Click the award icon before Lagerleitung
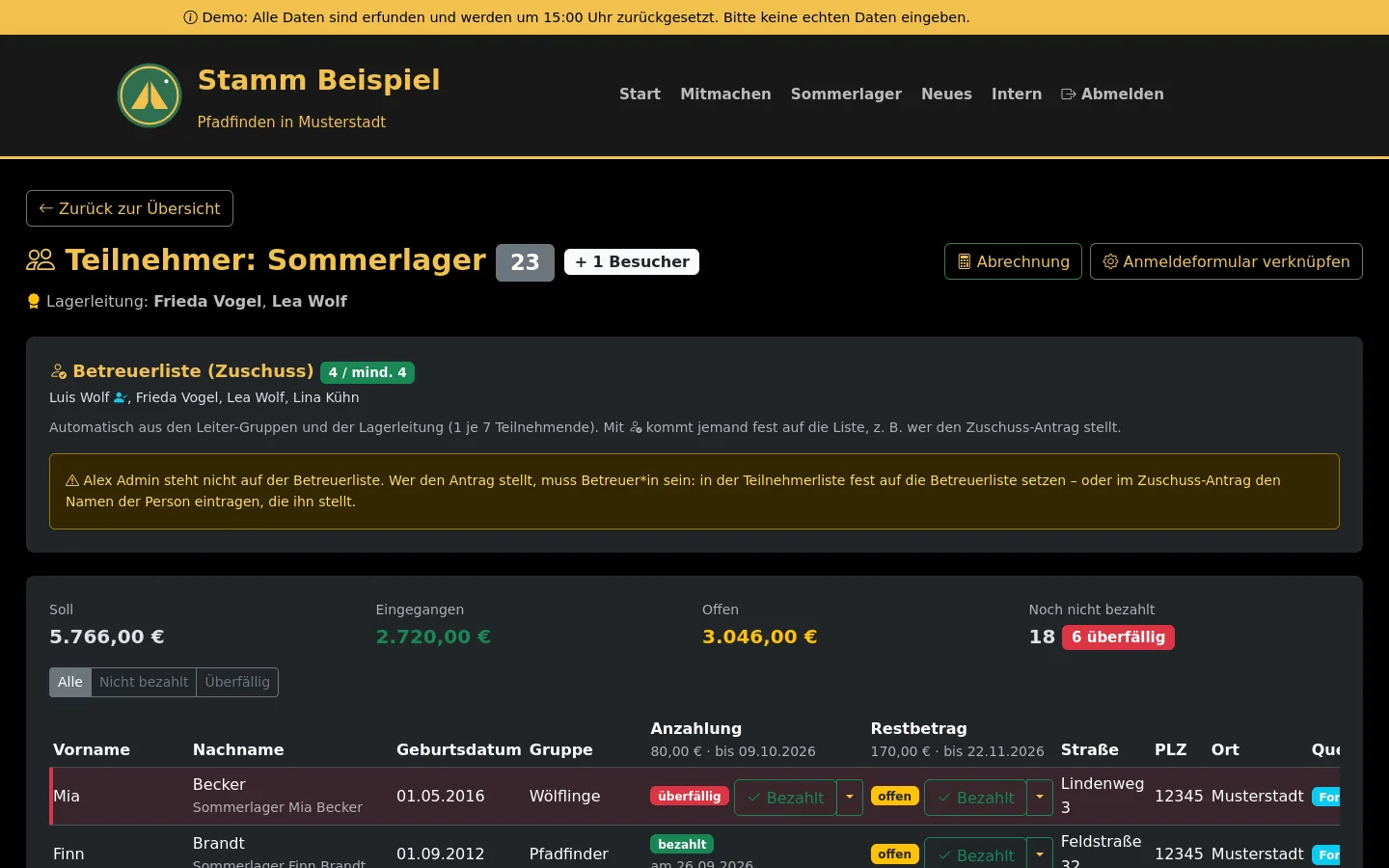The width and height of the screenshot is (1389, 868). 34,301
